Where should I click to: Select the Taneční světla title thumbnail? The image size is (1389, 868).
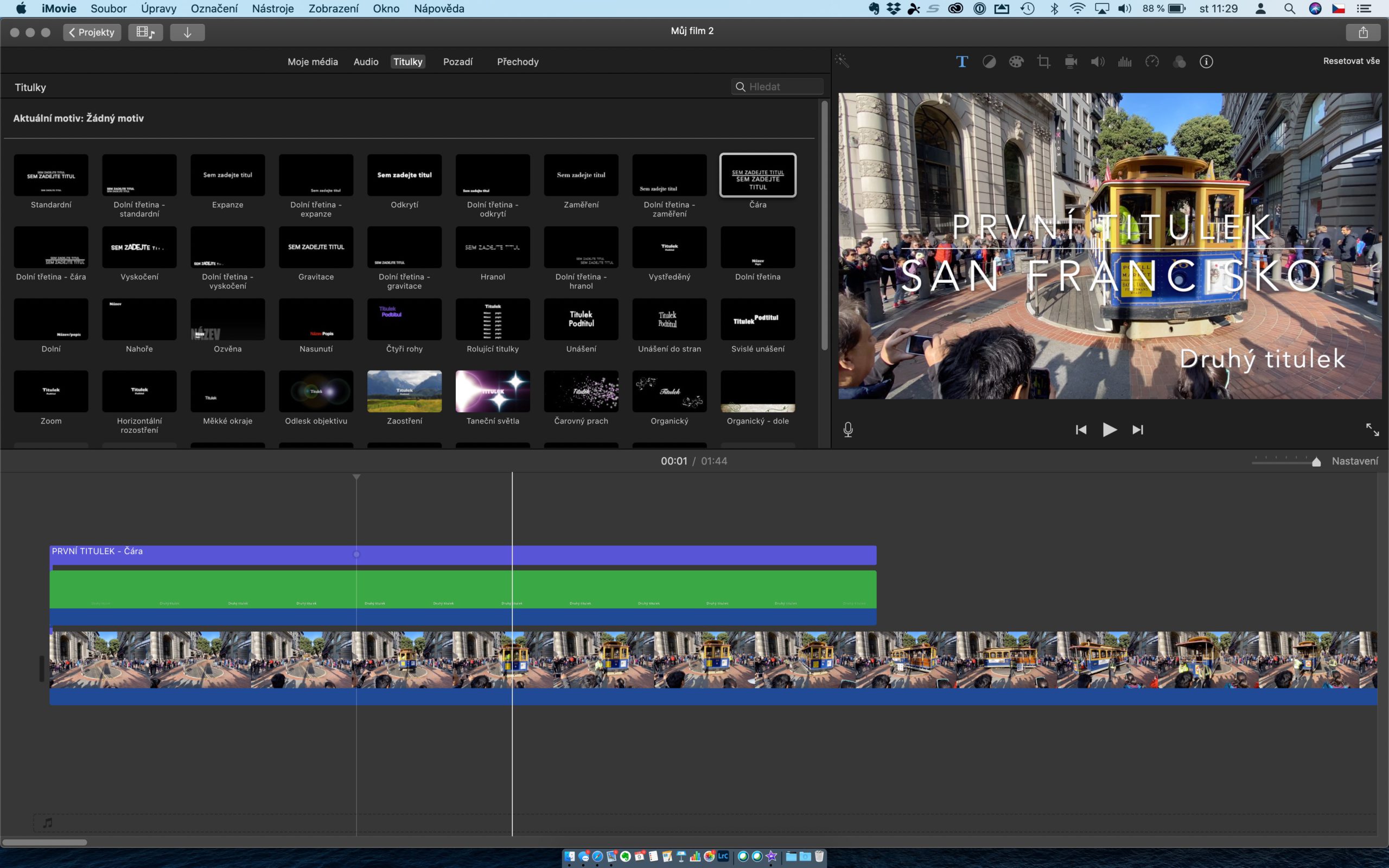pyautogui.click(x=493, y=392)
